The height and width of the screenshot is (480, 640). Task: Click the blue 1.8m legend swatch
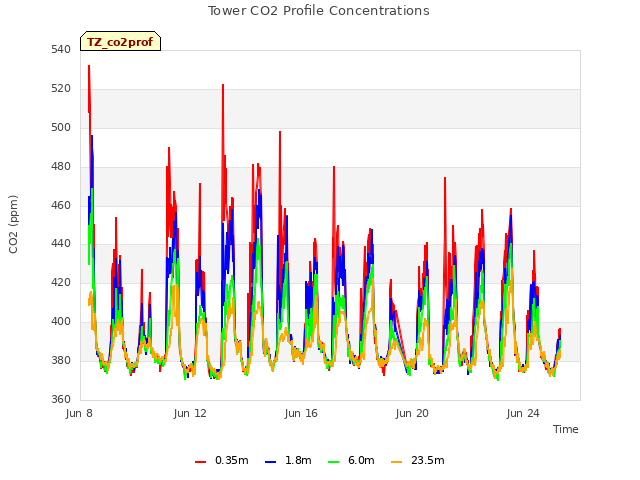(x=271, y=462)
